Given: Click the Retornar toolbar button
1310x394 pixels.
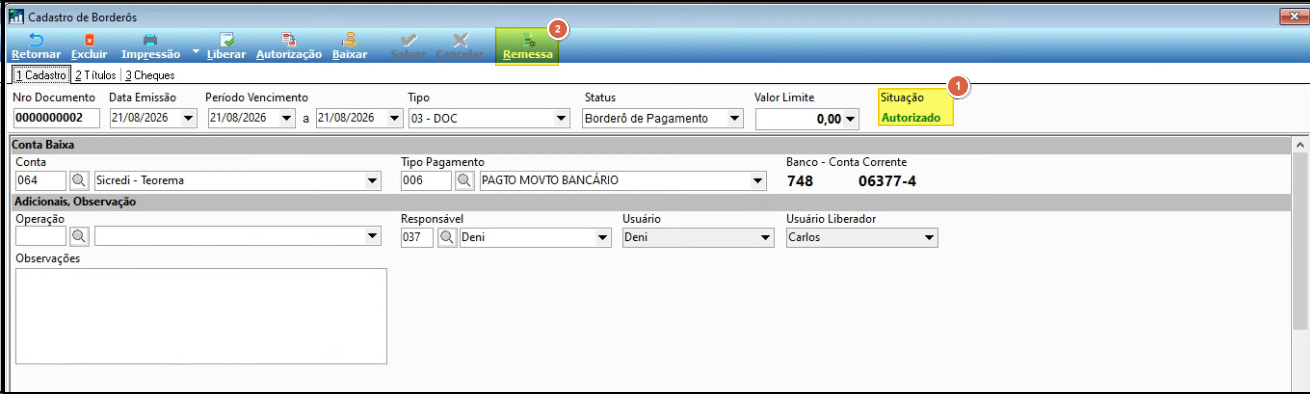Looking at the screenshot, I should pos(36,47).
